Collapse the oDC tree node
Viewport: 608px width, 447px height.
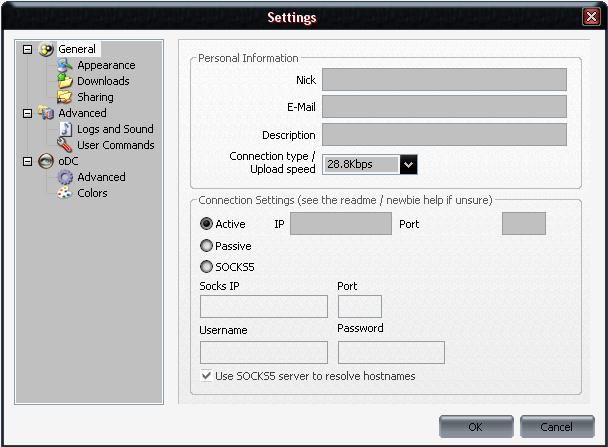(28, 161)
